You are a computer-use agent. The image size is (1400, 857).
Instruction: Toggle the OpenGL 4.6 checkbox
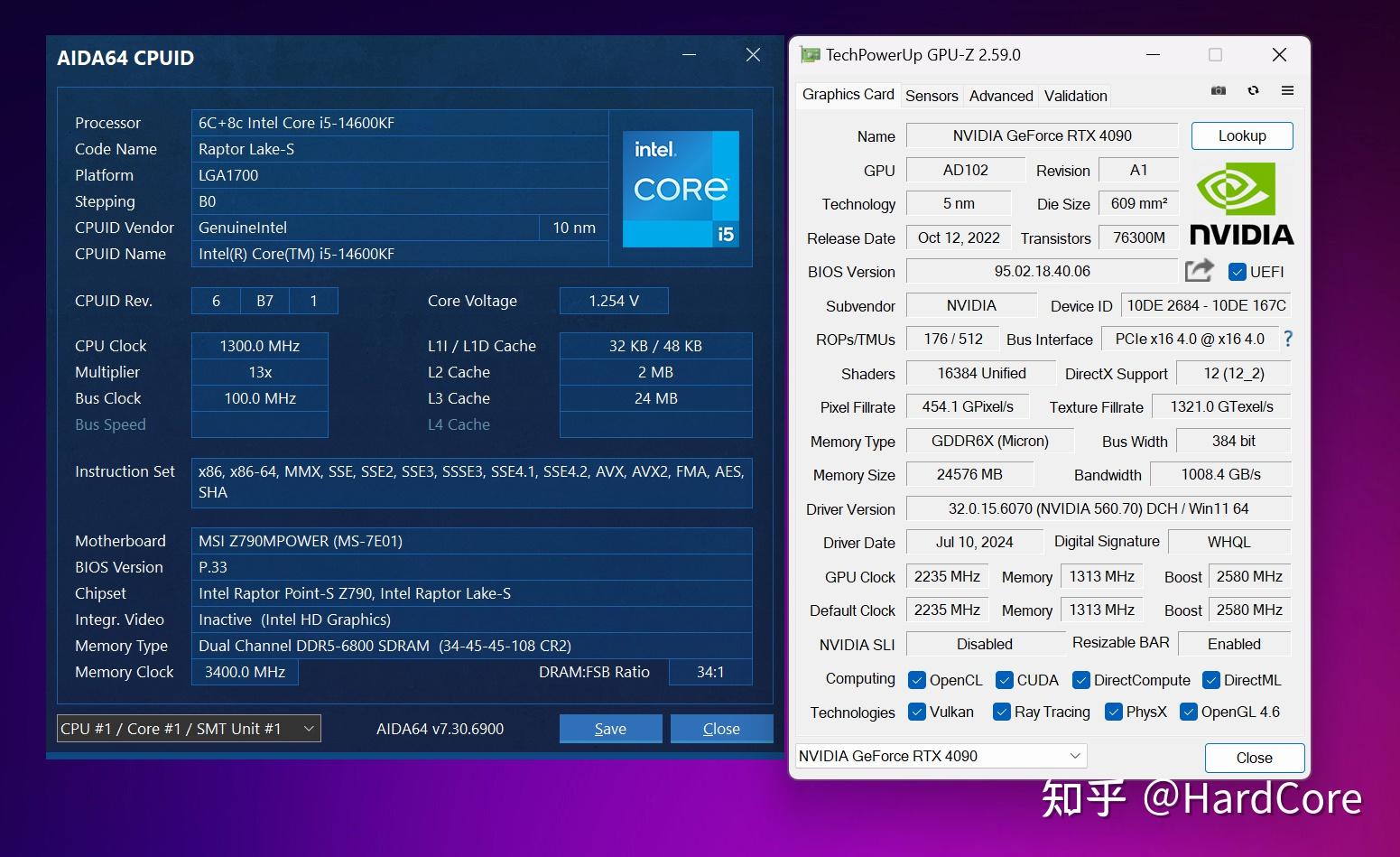point(1189,712)
